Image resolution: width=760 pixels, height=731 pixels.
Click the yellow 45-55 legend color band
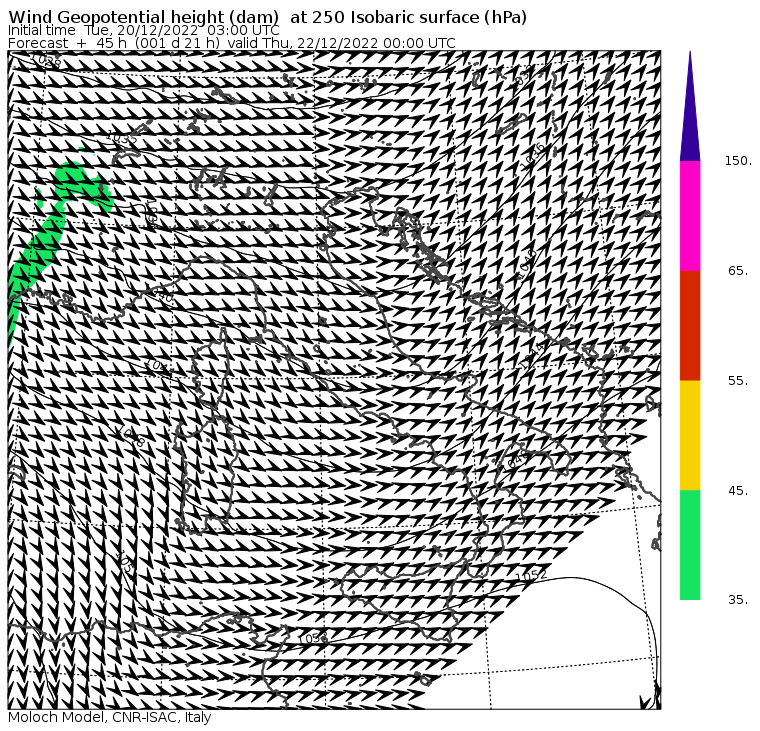(690, 435)
